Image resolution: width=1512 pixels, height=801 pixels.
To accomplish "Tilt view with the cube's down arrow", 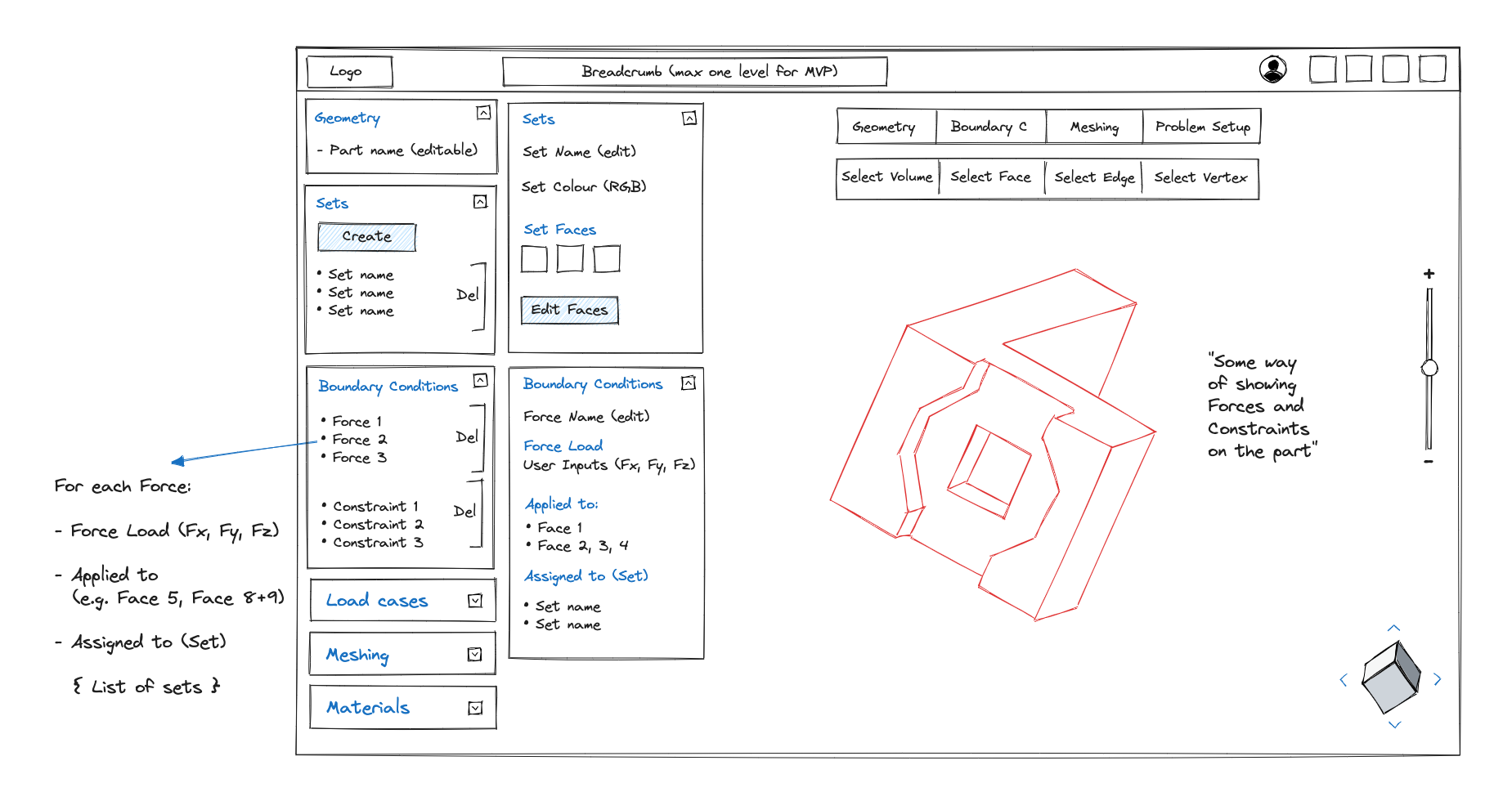I will [x=1394, y=724].
